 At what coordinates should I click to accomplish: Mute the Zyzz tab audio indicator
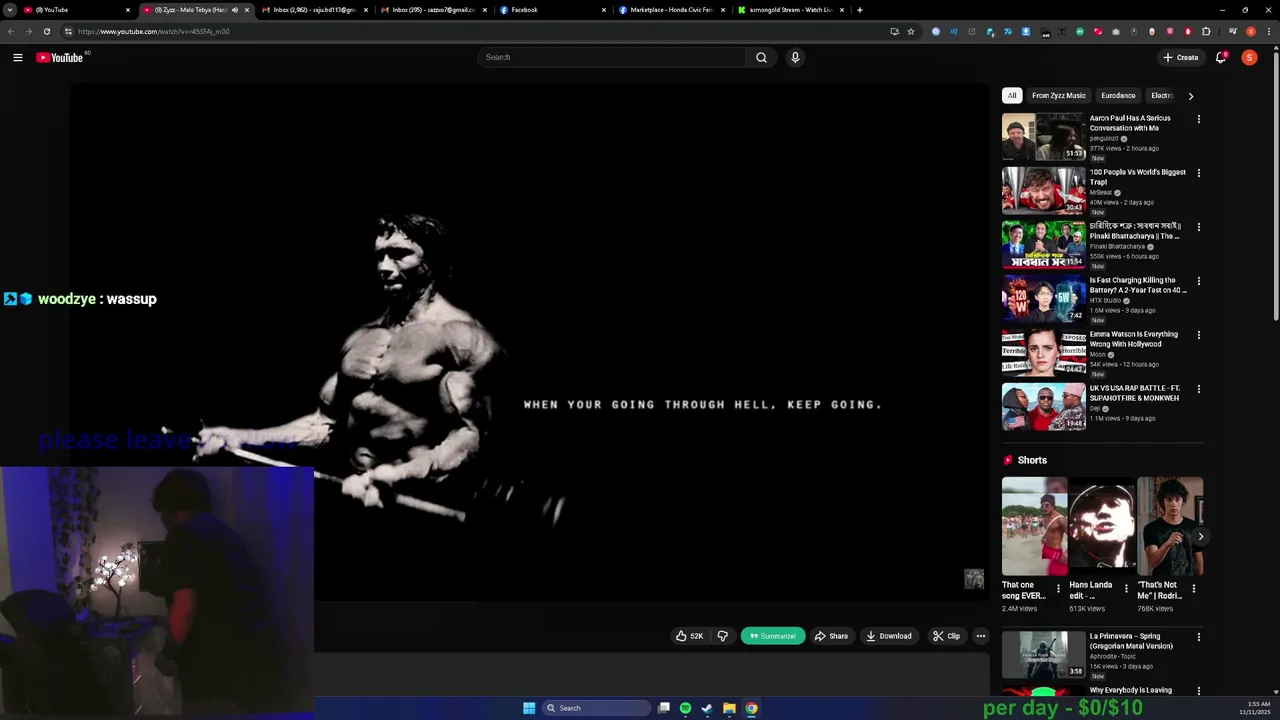(x=235, y=10)
